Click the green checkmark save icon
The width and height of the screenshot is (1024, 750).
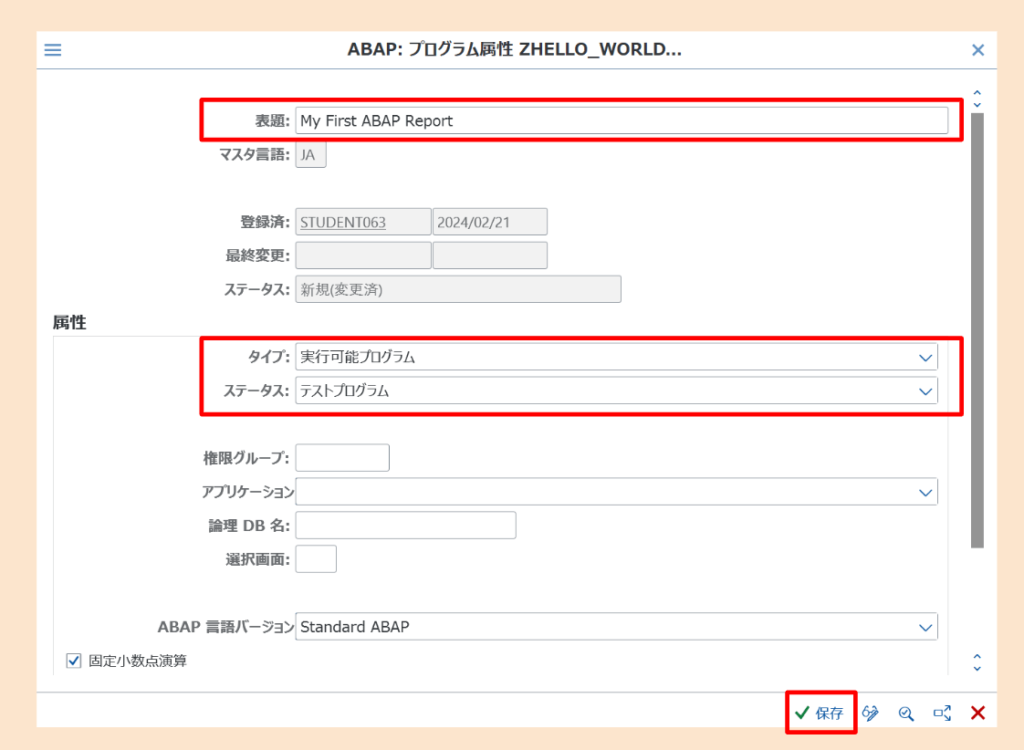click(801, 713)
